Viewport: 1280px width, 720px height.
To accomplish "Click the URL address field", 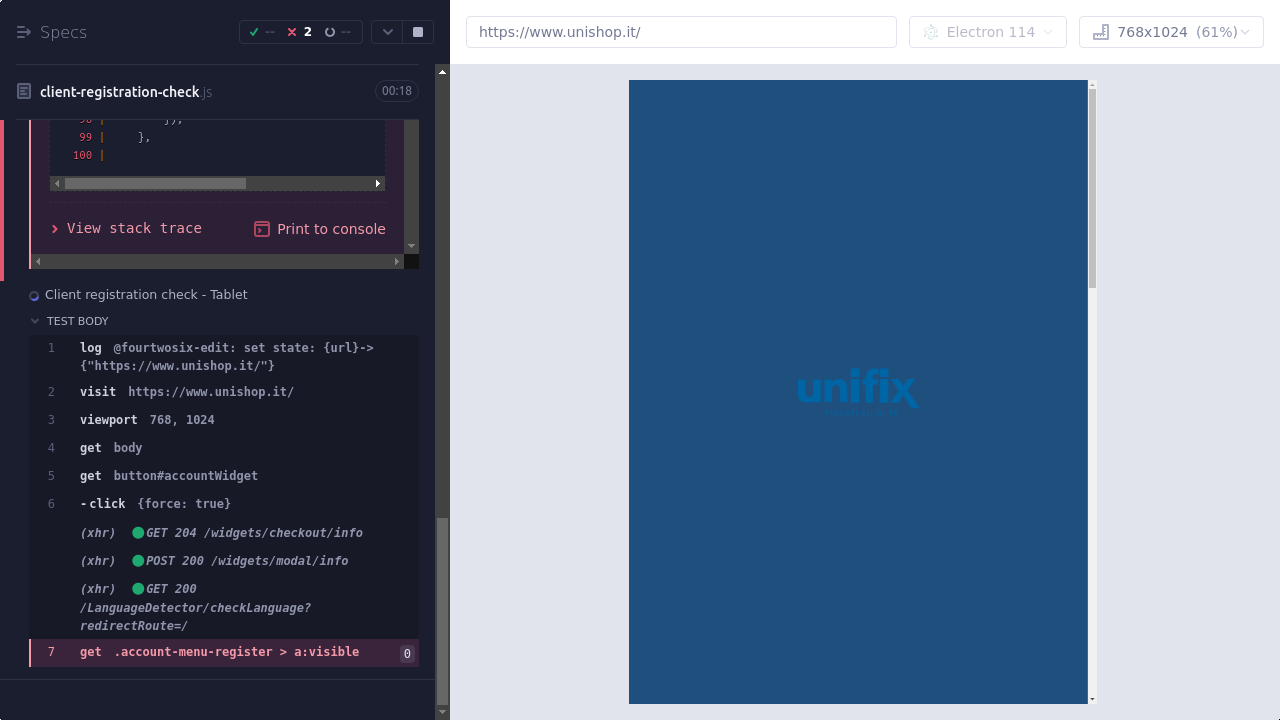I will [x=681, y=32].
